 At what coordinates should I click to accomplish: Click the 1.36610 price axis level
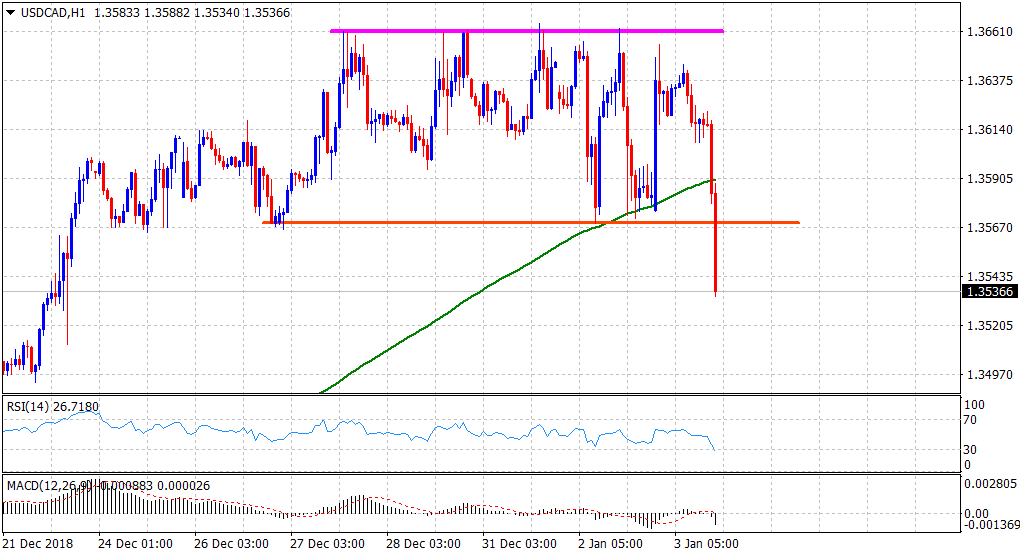click(x=987, y=32)
